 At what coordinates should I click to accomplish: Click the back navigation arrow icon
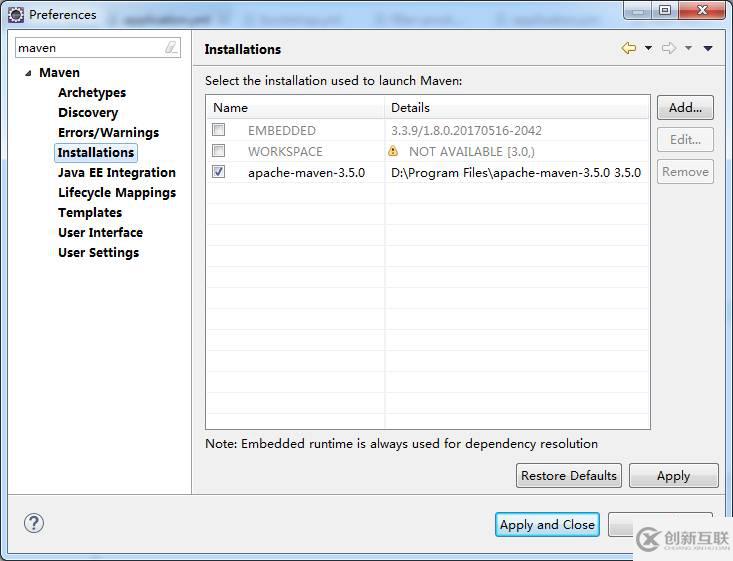pyautogui.click(x=628, y=48)
